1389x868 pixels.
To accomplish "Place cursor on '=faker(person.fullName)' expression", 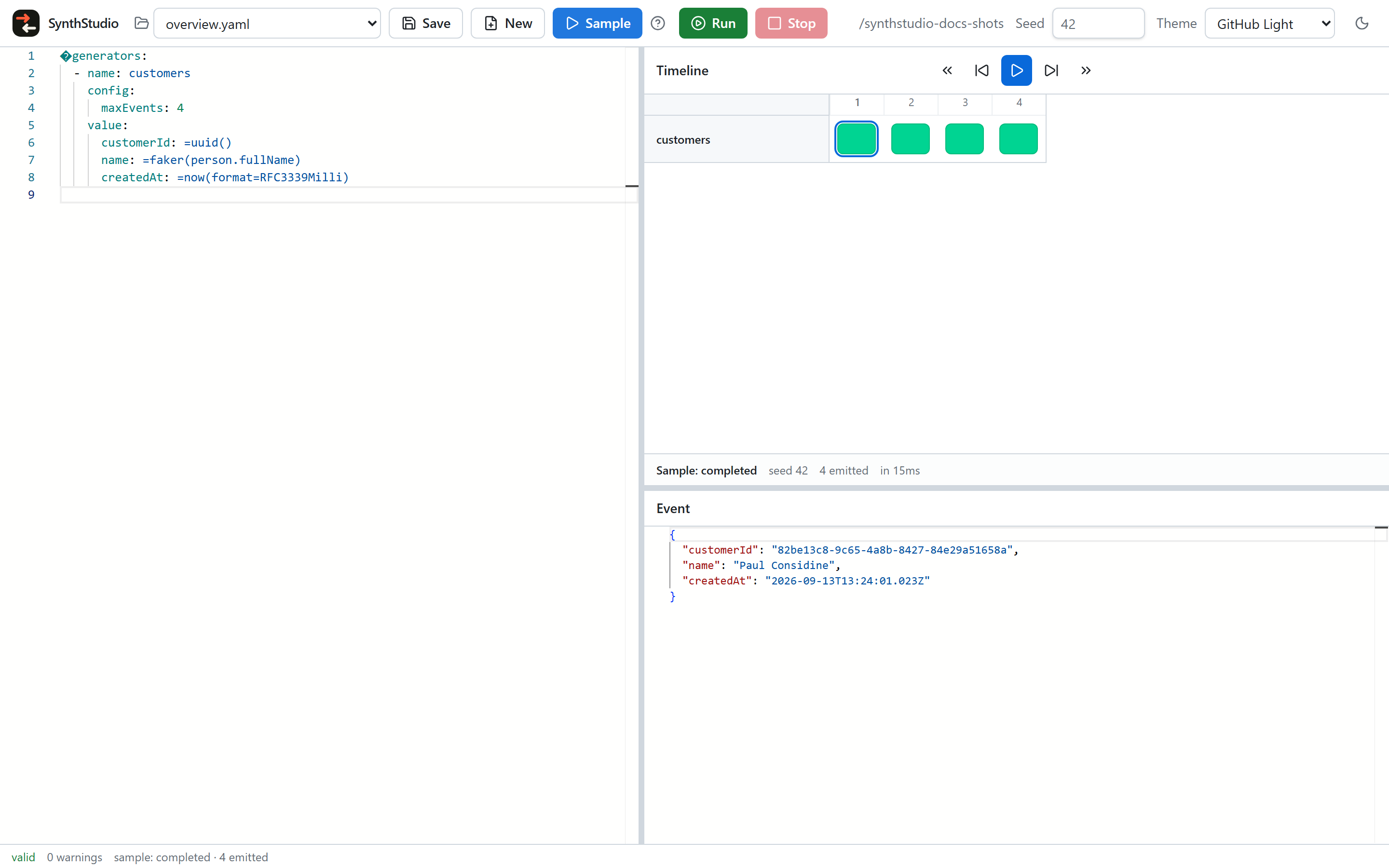I will pyautogui.click(x=221, y=160).
